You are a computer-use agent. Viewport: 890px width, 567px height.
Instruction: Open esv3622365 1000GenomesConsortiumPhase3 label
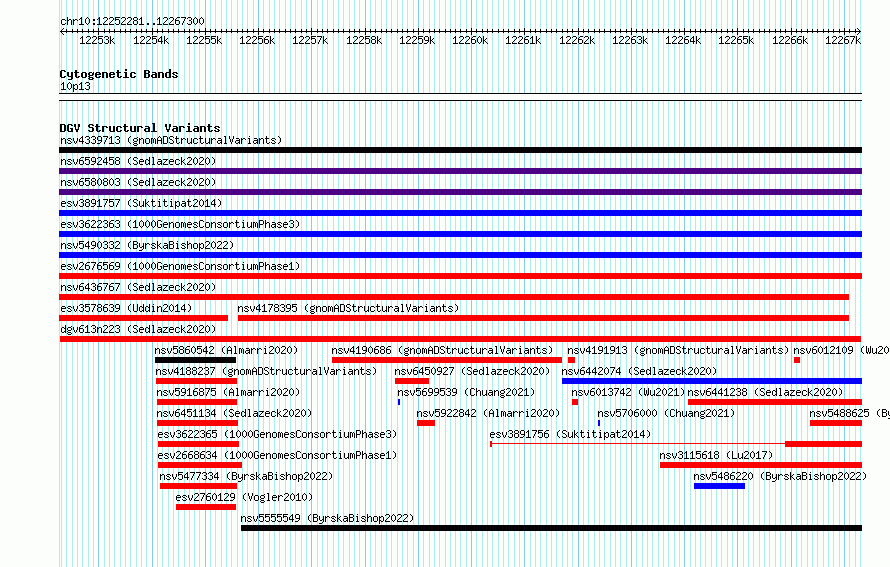pos(278,434)
